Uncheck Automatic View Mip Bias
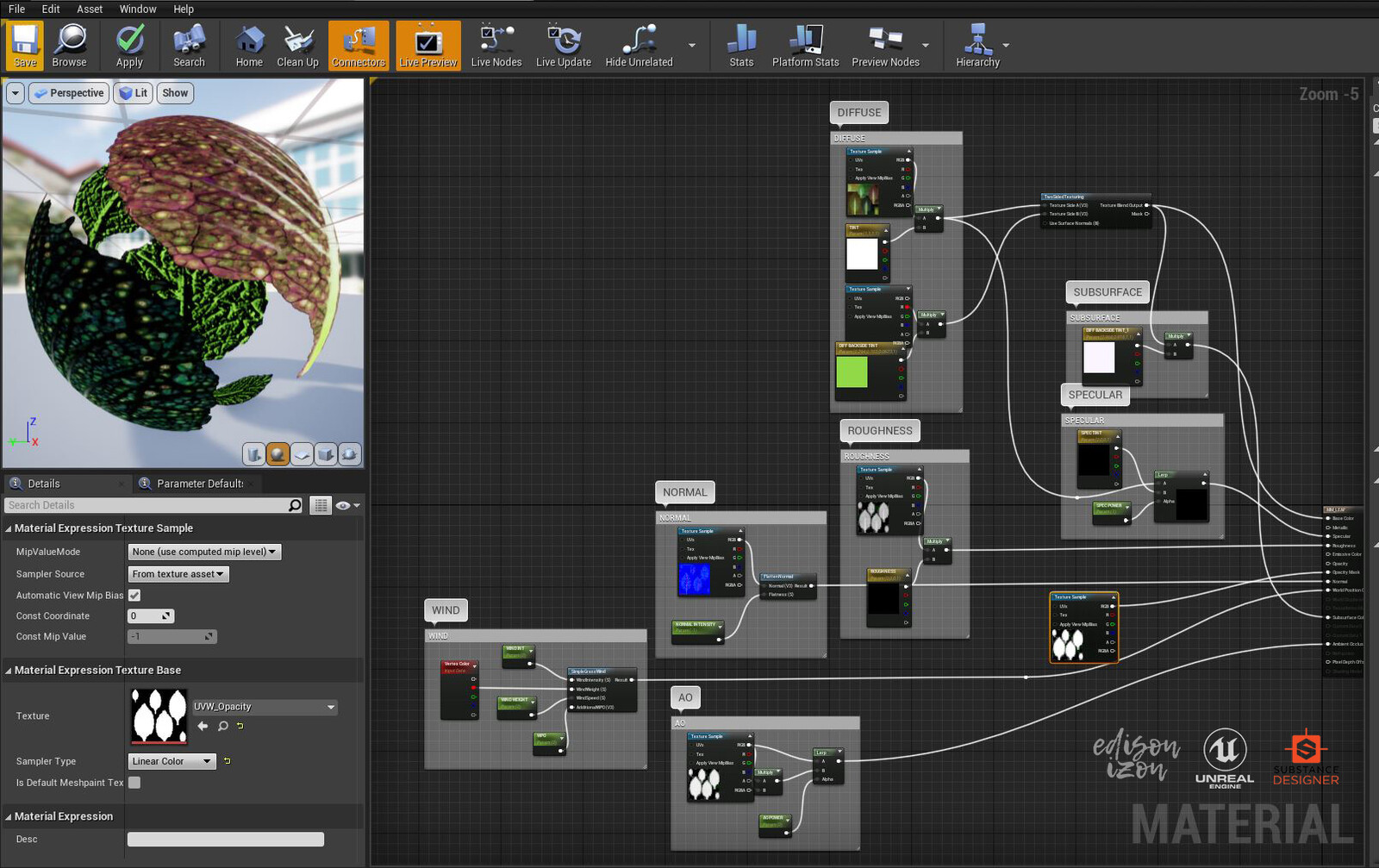 click(134, 595)
